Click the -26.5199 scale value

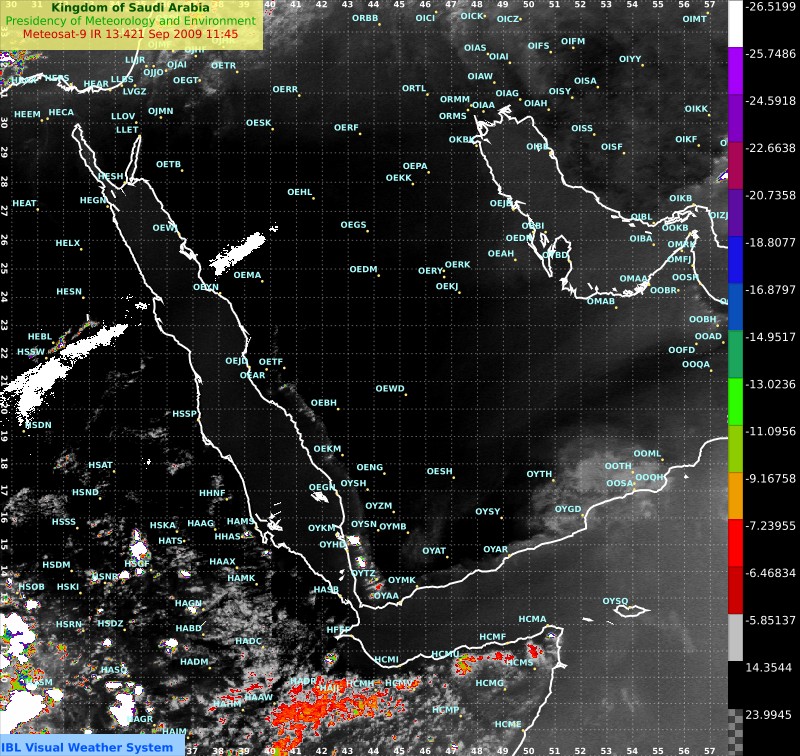[770, 7]
